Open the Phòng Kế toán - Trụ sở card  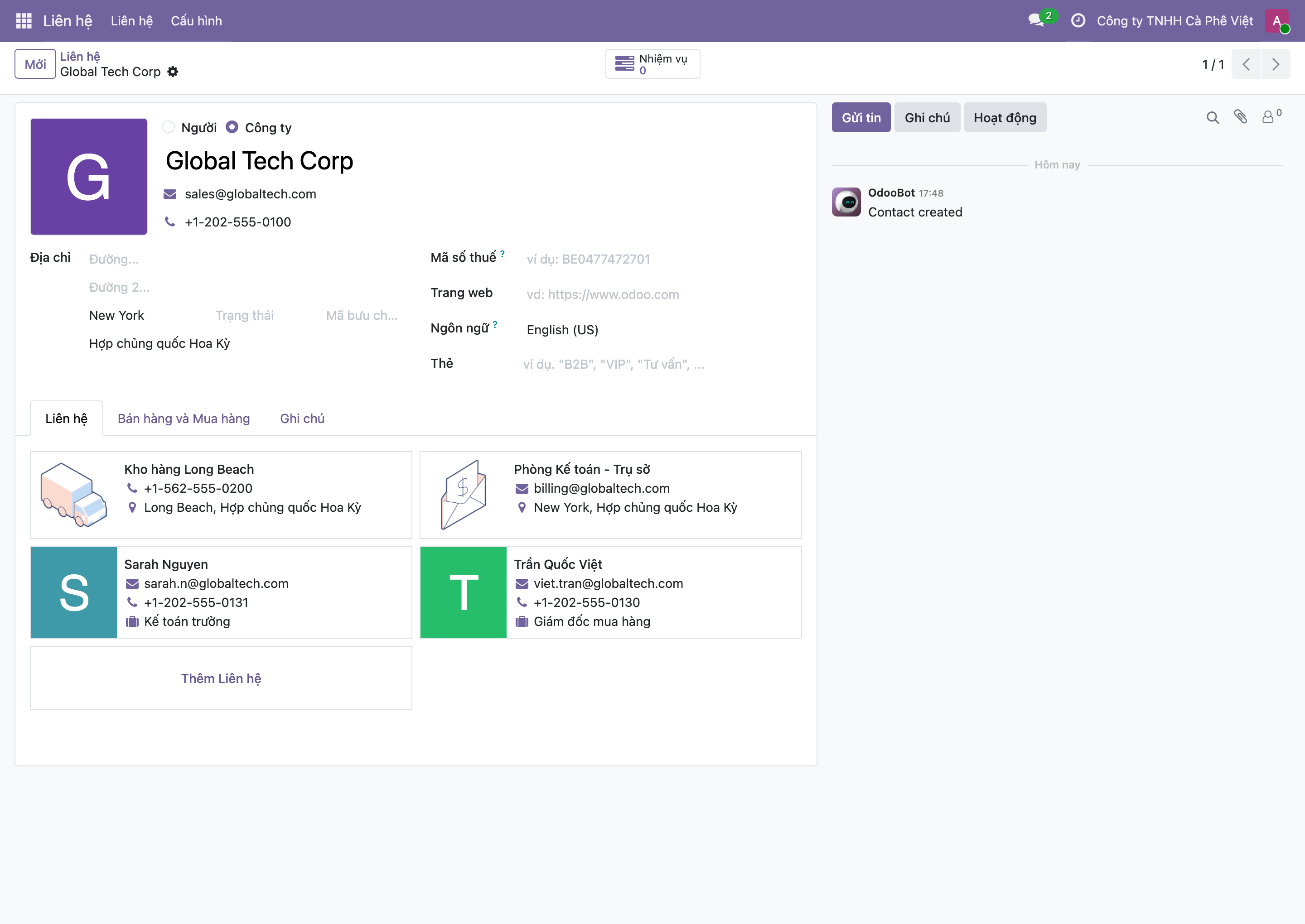pos(611,495)
